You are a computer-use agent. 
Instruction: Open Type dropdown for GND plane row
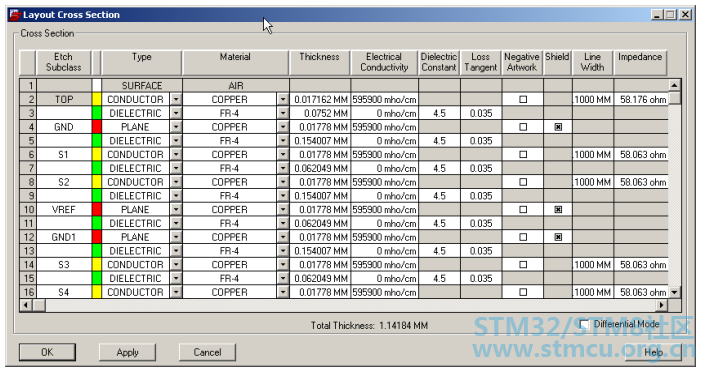(176, 127)
